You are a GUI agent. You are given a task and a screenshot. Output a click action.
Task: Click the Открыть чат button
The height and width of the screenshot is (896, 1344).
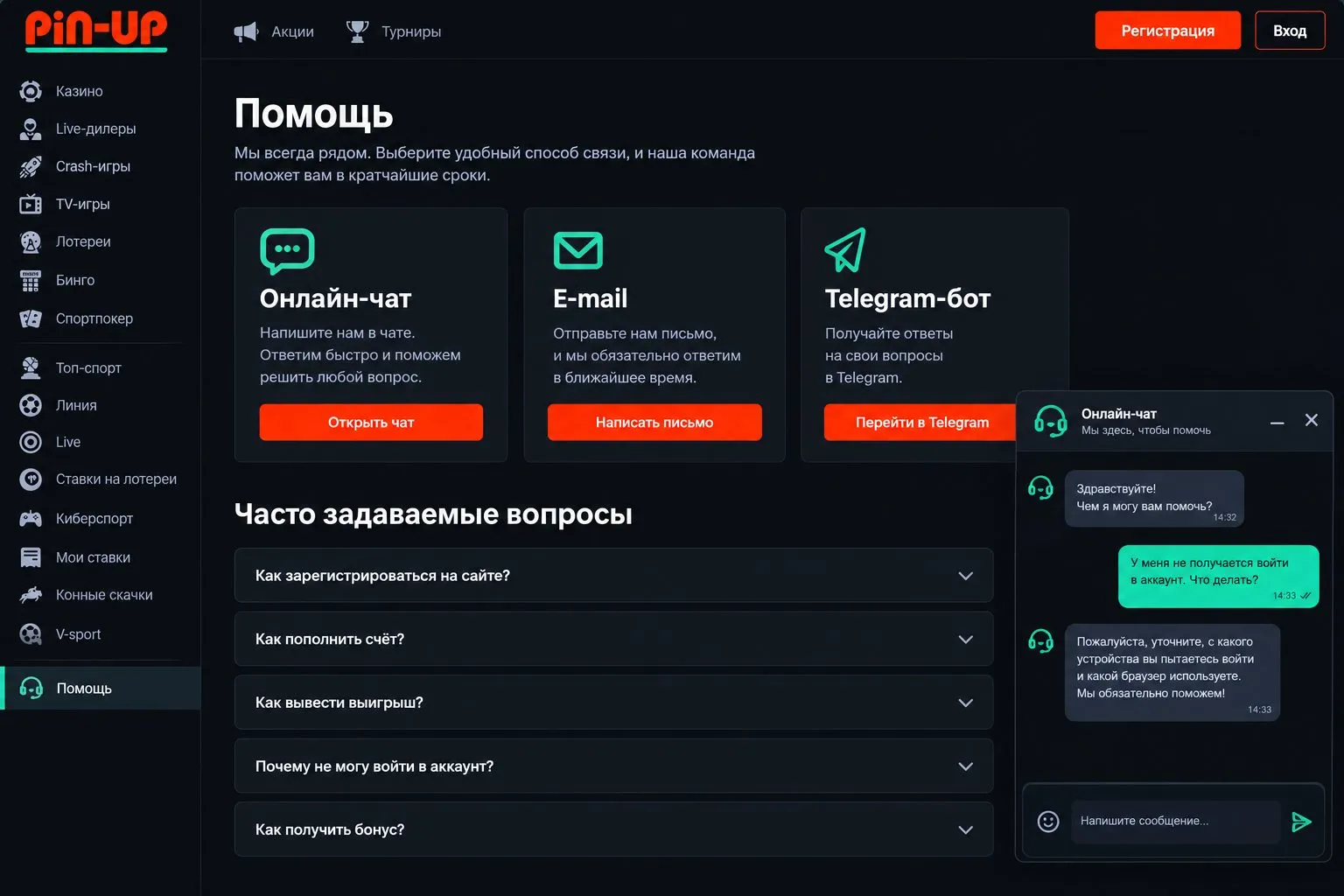pos(371,422)
